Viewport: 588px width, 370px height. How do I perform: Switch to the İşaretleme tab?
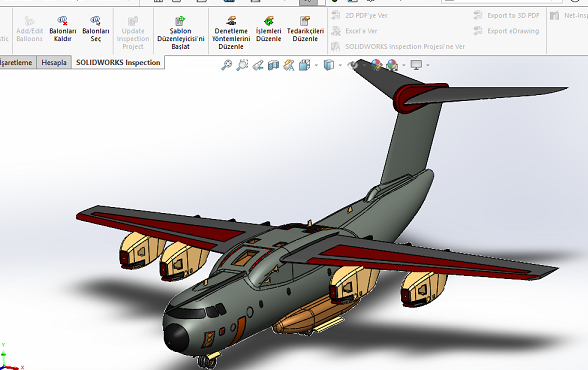click(x=17, y=63)
